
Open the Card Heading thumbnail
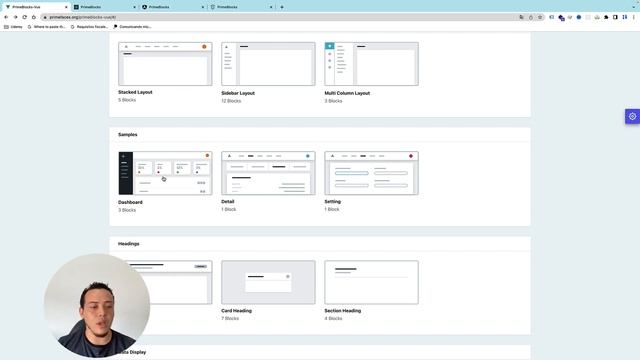pos(268,282)
